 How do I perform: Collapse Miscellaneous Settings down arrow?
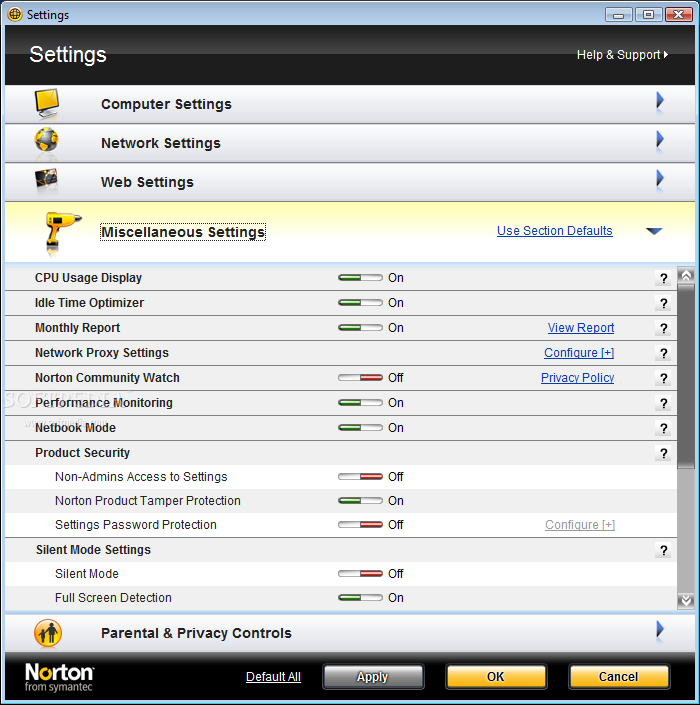click(x=654, y=231)
